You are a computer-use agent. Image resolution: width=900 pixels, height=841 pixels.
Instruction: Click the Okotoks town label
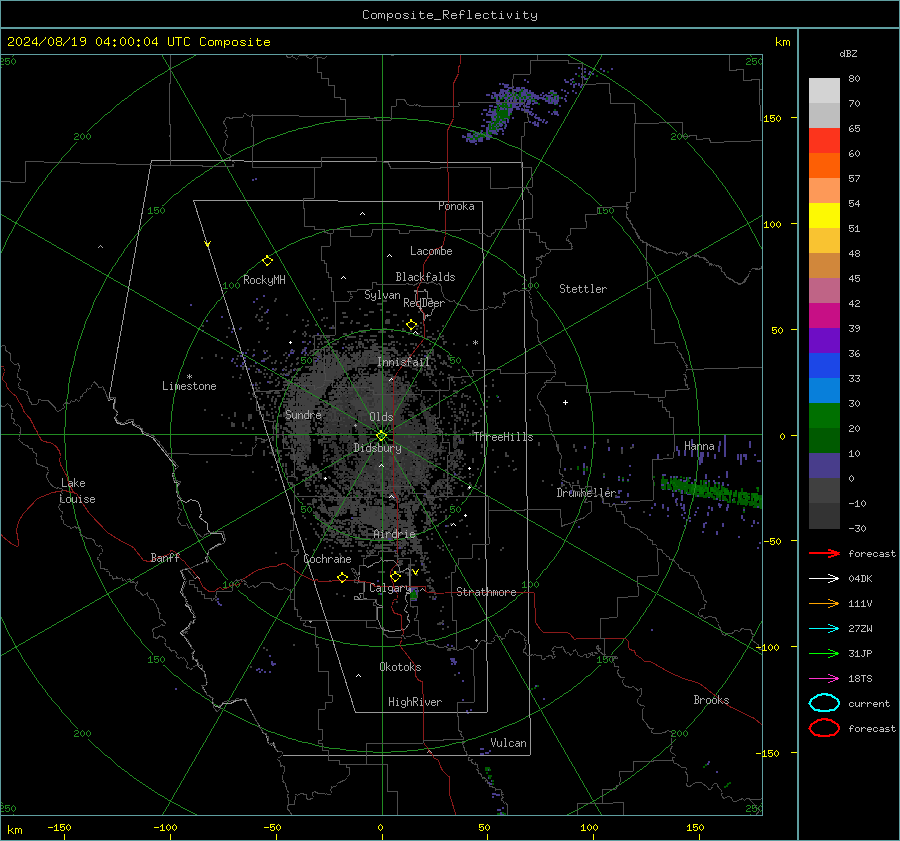pyautogui.click(x=400, y=667)
